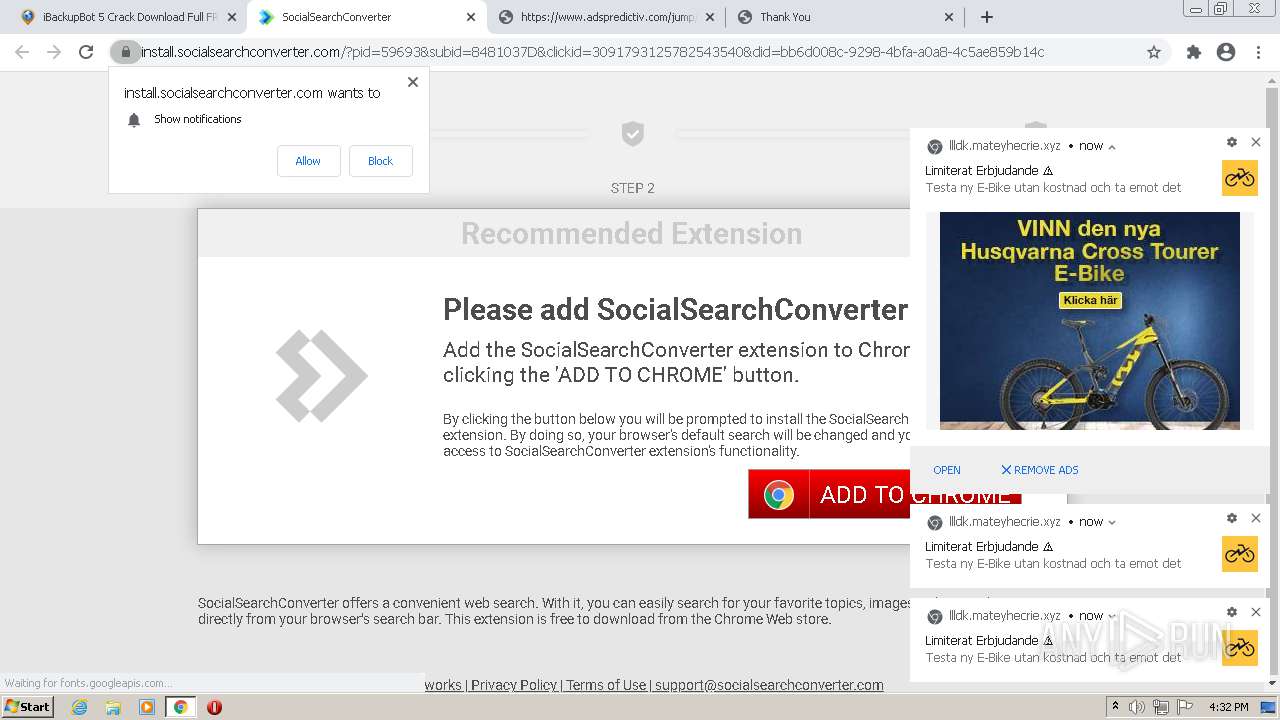This screenshot has height=720, width=1280.
Task: Open Windows Explorer folder from taskbar
Action: tap(113, 707)
